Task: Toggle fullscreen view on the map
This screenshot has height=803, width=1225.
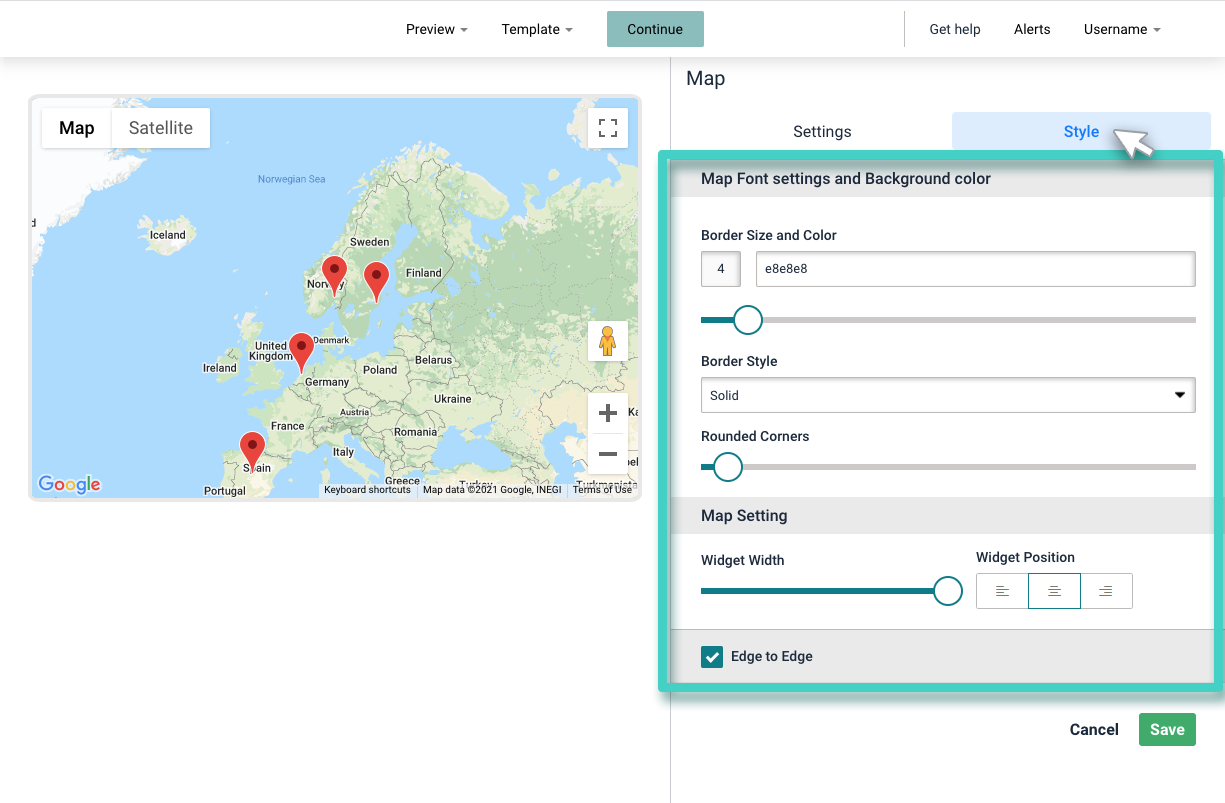Action: [608, 128]
